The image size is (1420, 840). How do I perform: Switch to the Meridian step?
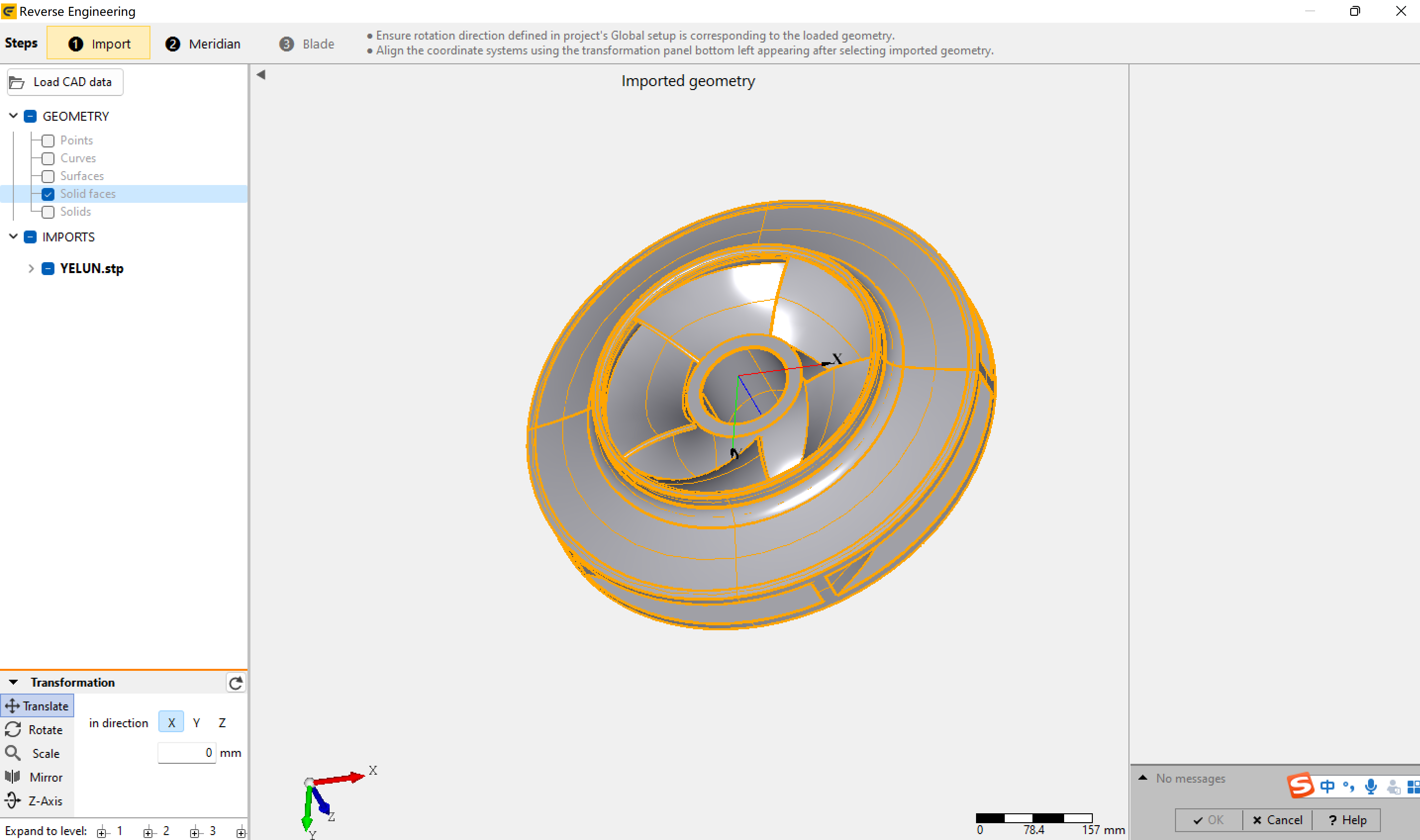point(203,44)
